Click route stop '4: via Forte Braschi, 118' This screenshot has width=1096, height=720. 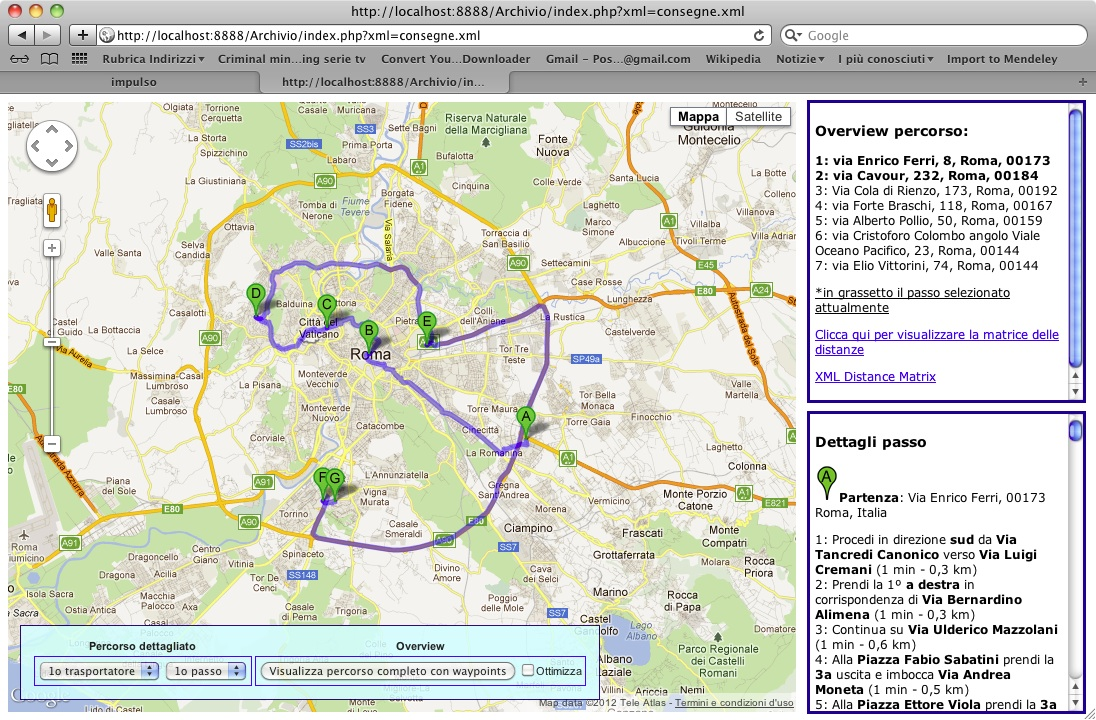(x=934, y=206)
